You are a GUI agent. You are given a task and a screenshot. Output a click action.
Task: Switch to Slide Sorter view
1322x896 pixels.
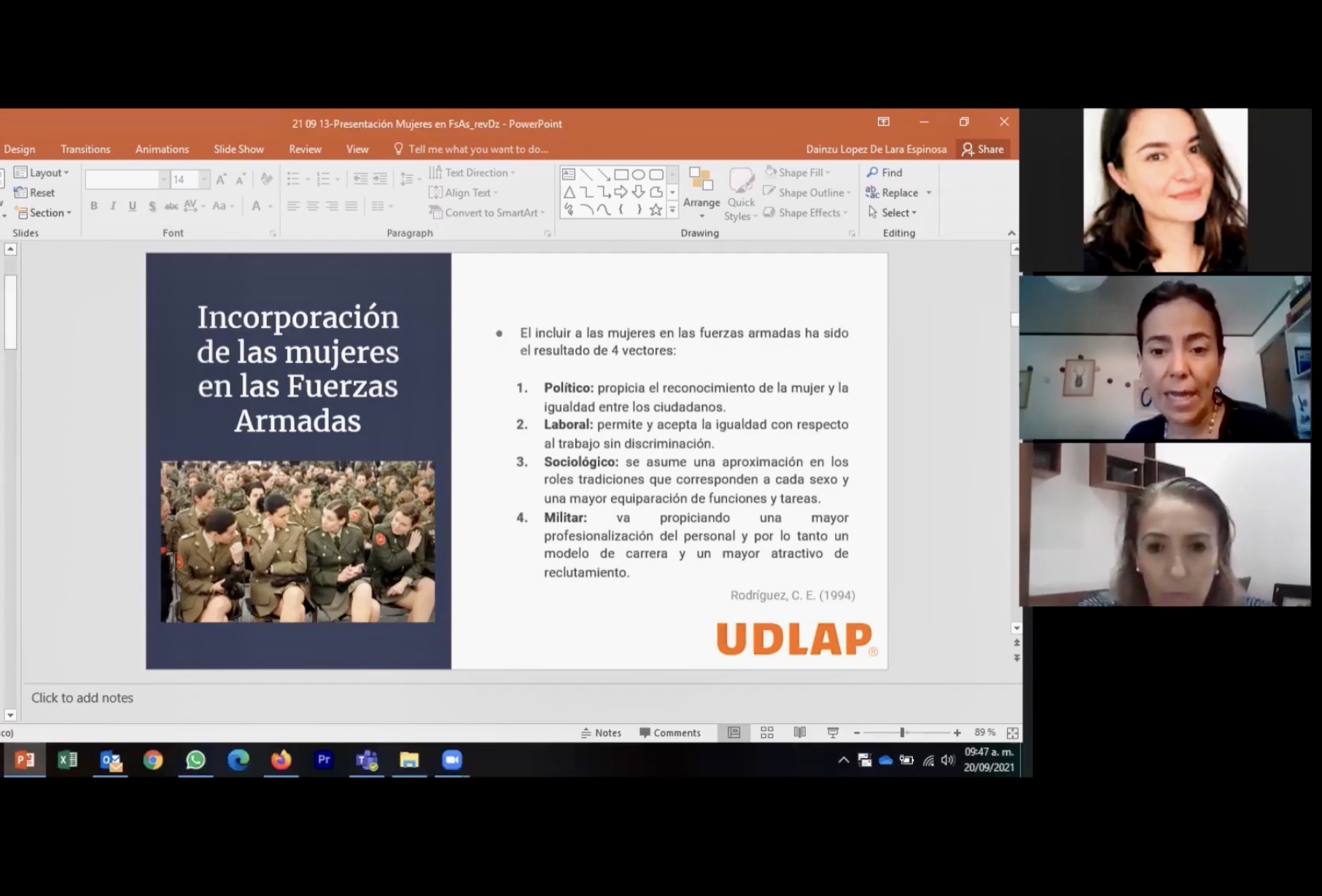pos(767,733)
